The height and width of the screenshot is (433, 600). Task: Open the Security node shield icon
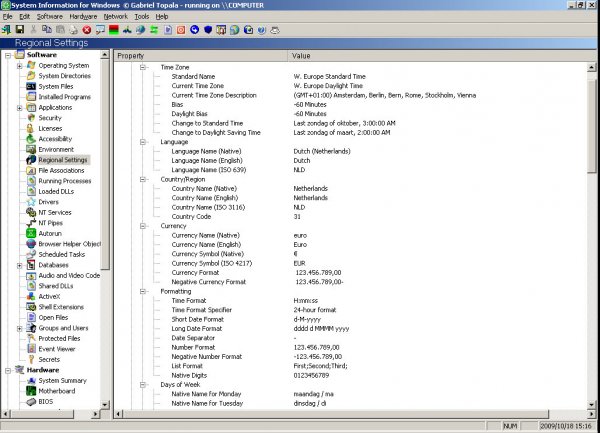[x=30, y=118]
